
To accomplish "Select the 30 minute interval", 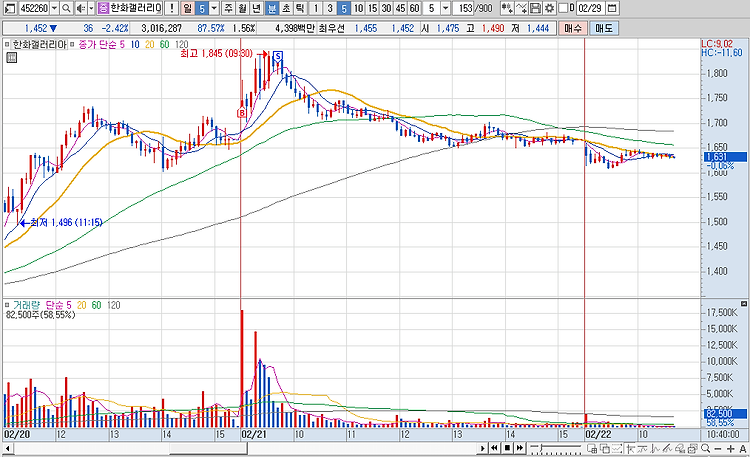I will tap(386, 8).
